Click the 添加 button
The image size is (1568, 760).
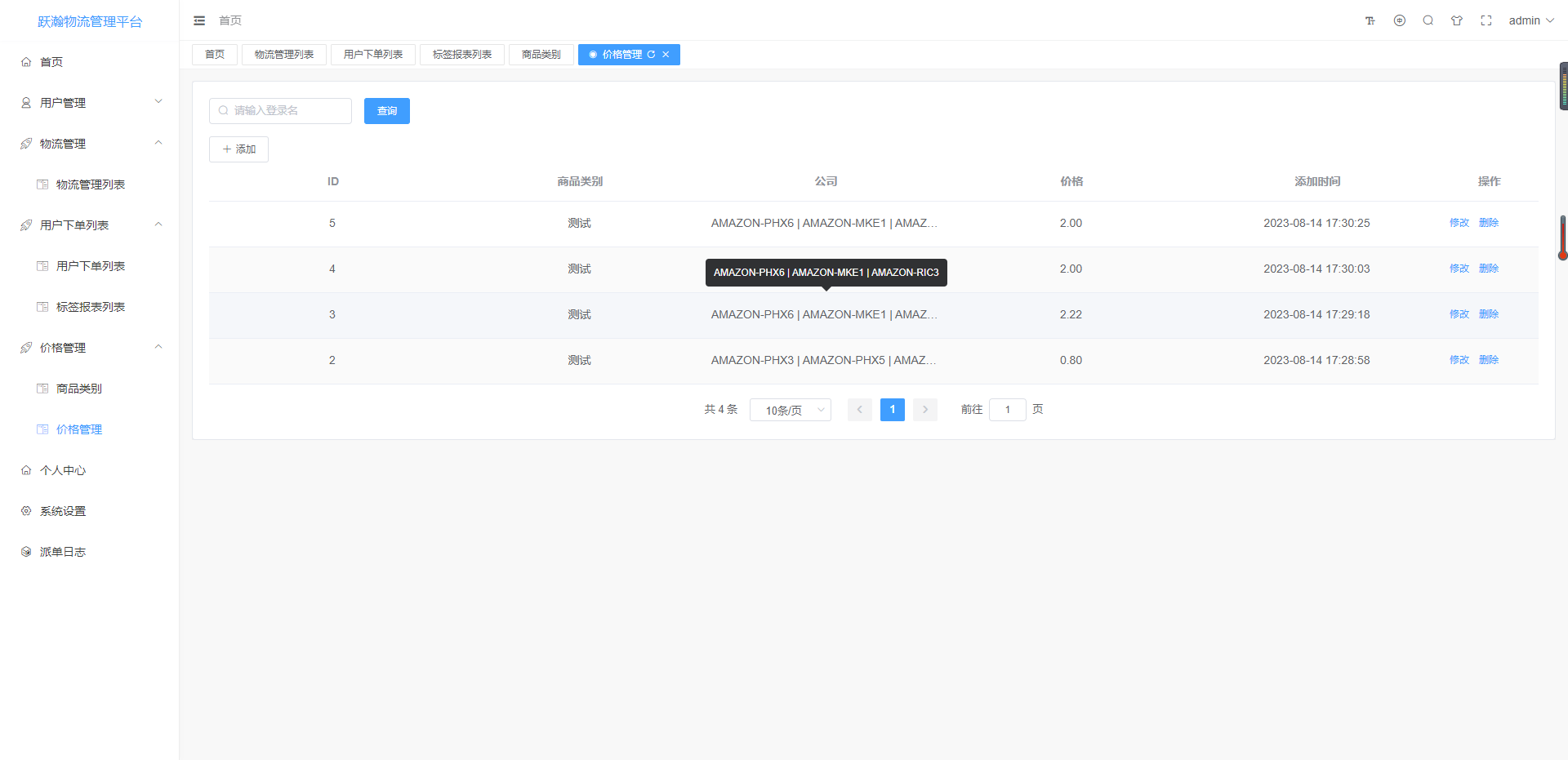pyautogui.click(x=238, y=149)
